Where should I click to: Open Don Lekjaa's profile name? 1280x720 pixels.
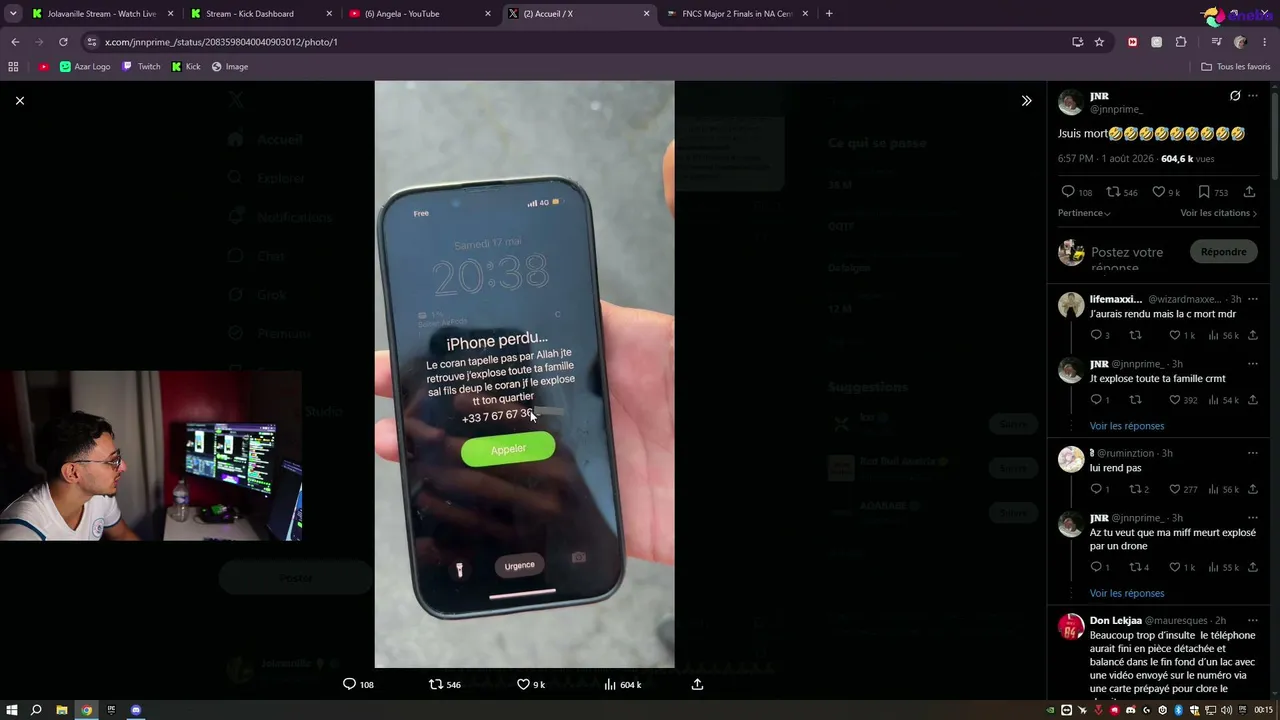1115,620
